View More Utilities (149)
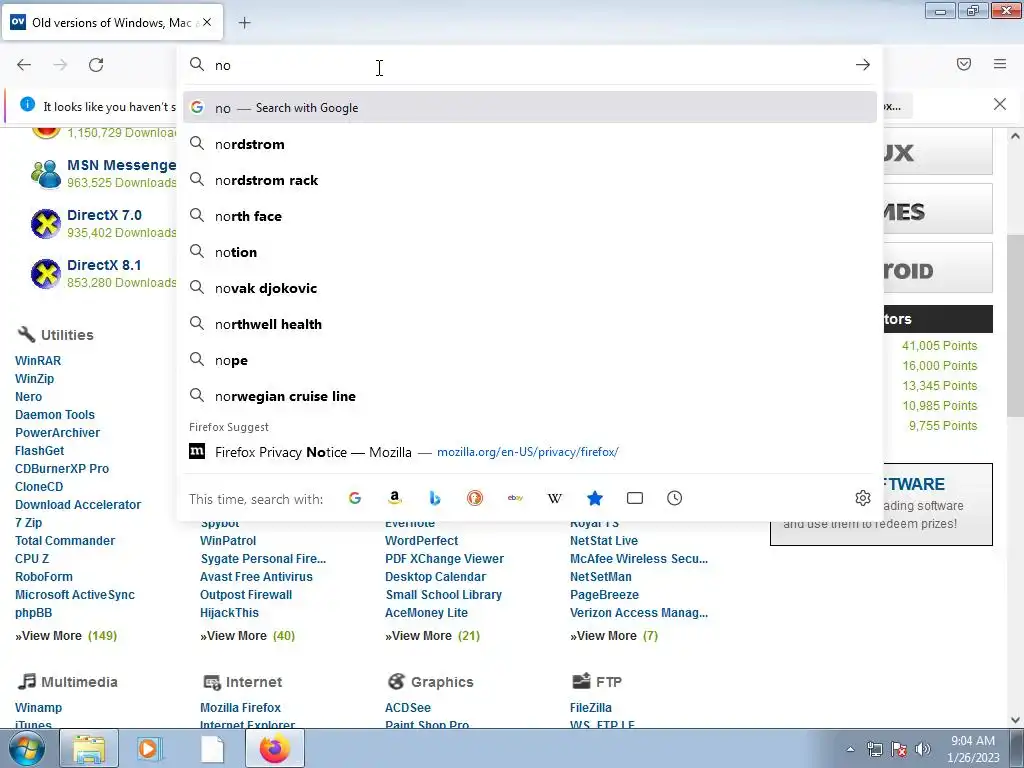 (66, 635)
